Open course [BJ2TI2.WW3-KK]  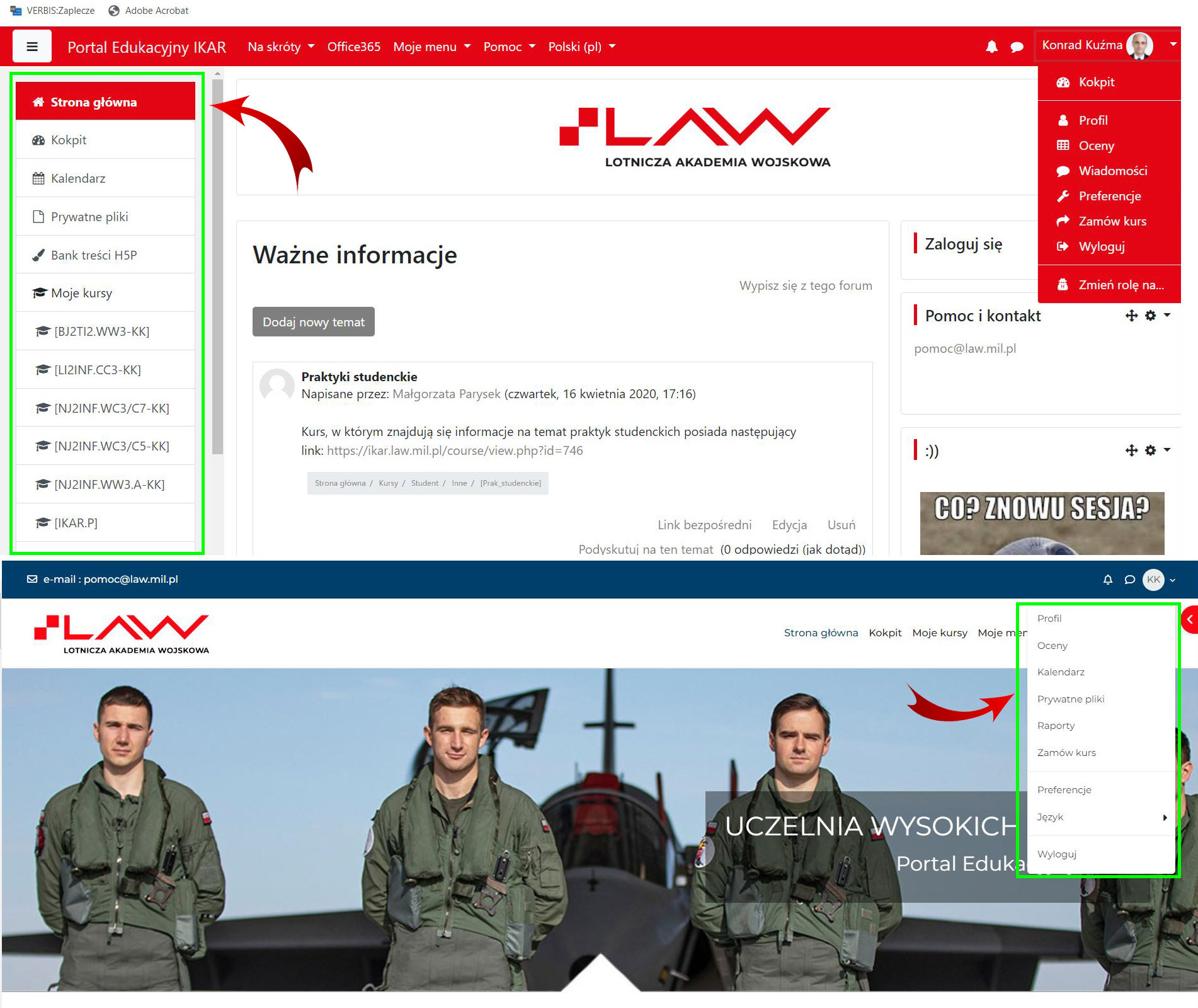click(105, 331)
